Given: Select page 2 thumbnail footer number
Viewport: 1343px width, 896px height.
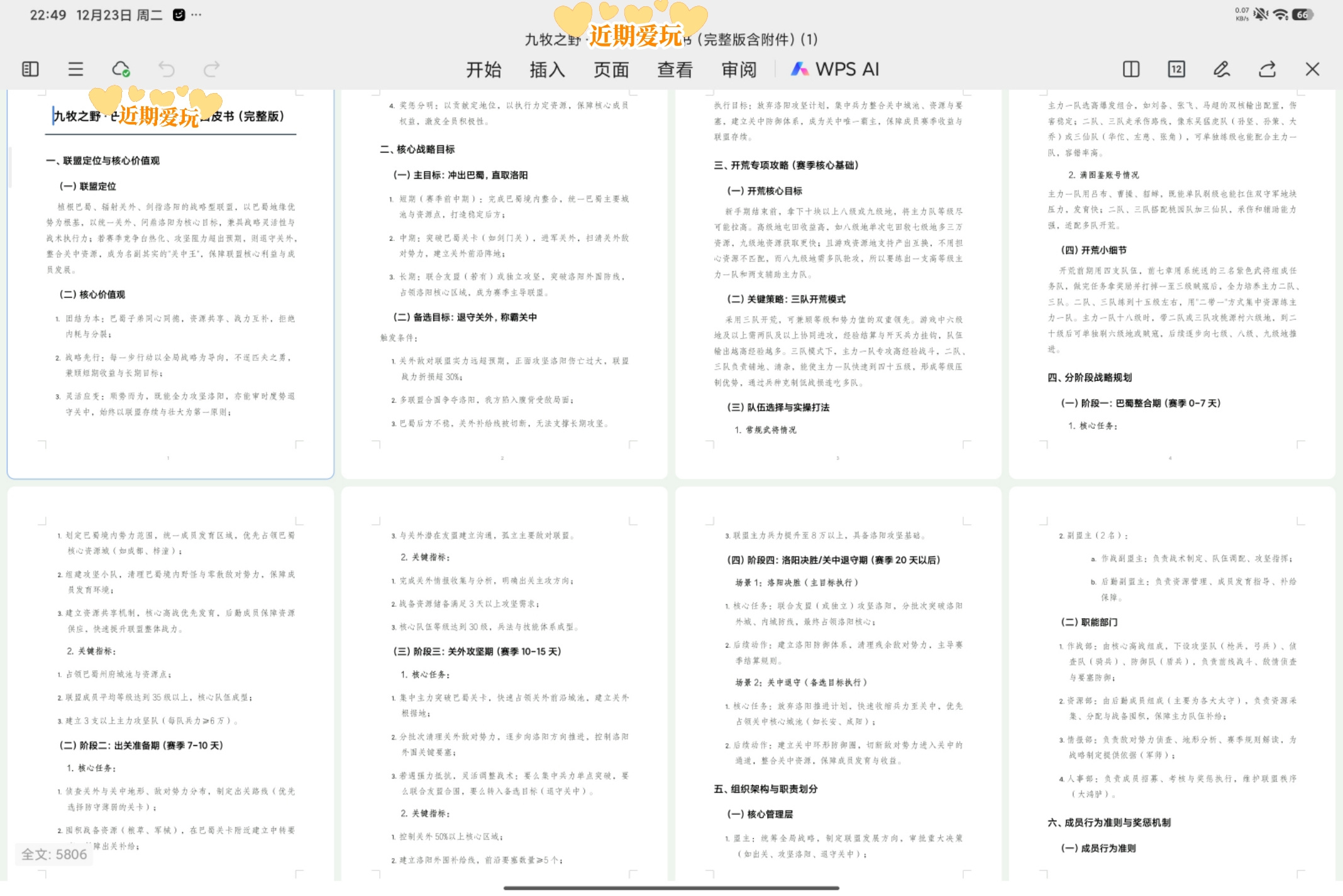Looking at the screenshot, I should [x=502, y=458].
